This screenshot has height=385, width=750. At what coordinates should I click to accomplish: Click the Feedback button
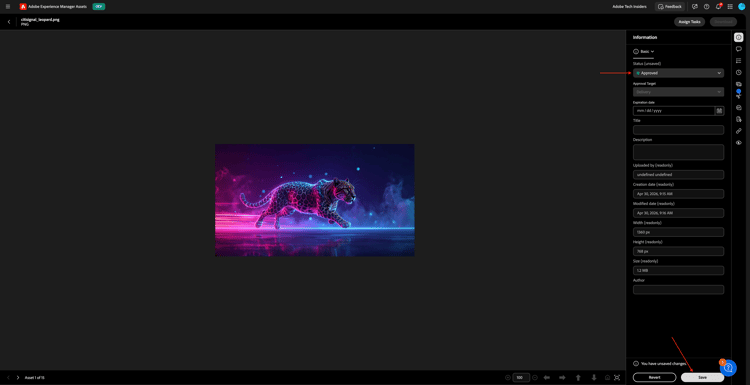pos(670,7)
